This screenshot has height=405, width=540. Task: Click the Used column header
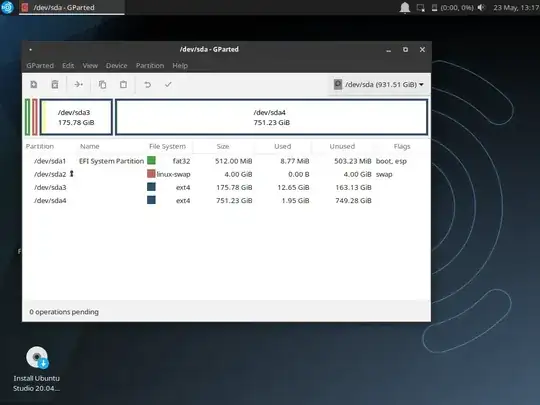point(282,146)
